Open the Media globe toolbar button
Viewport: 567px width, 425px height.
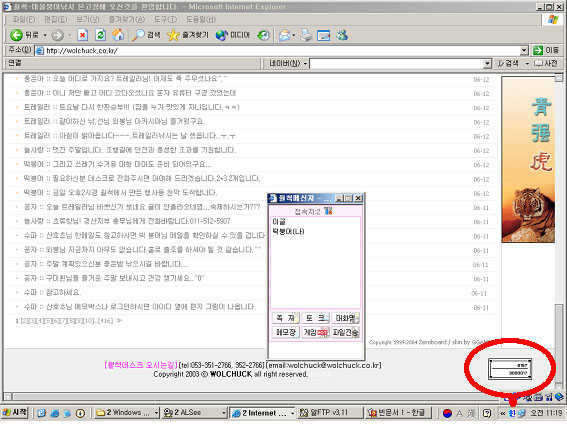(233, 35)
